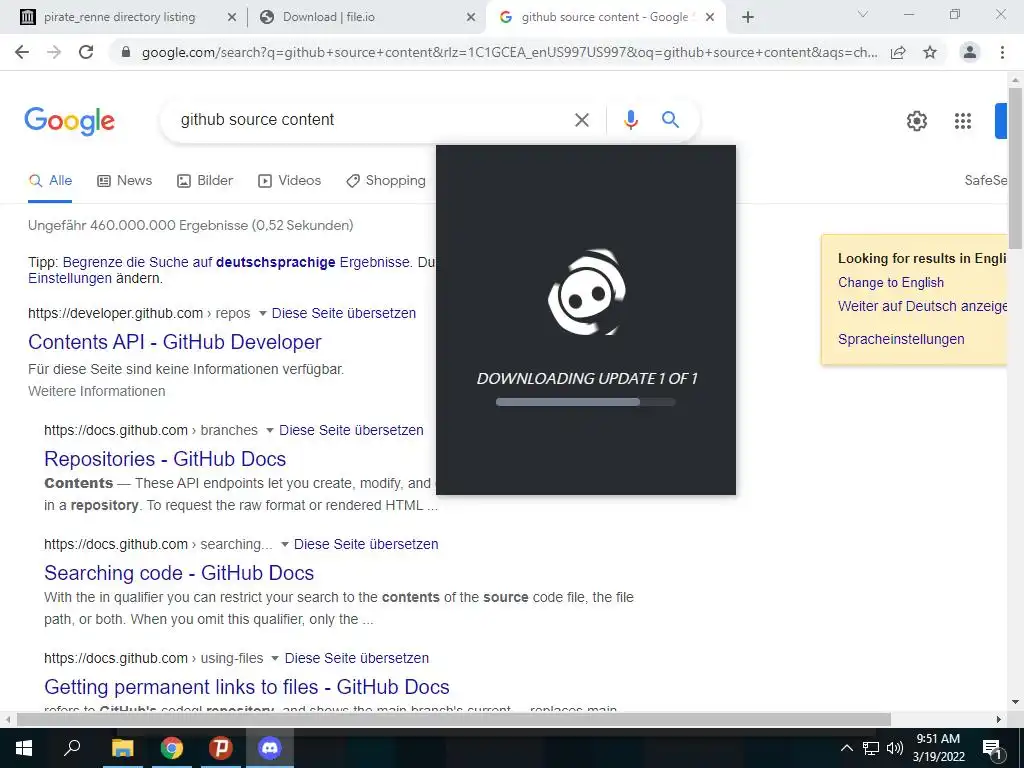This screenshot has height=768, width=1024.
Task: Click the horizontal page scrollbar
Action: coord(454,720)
